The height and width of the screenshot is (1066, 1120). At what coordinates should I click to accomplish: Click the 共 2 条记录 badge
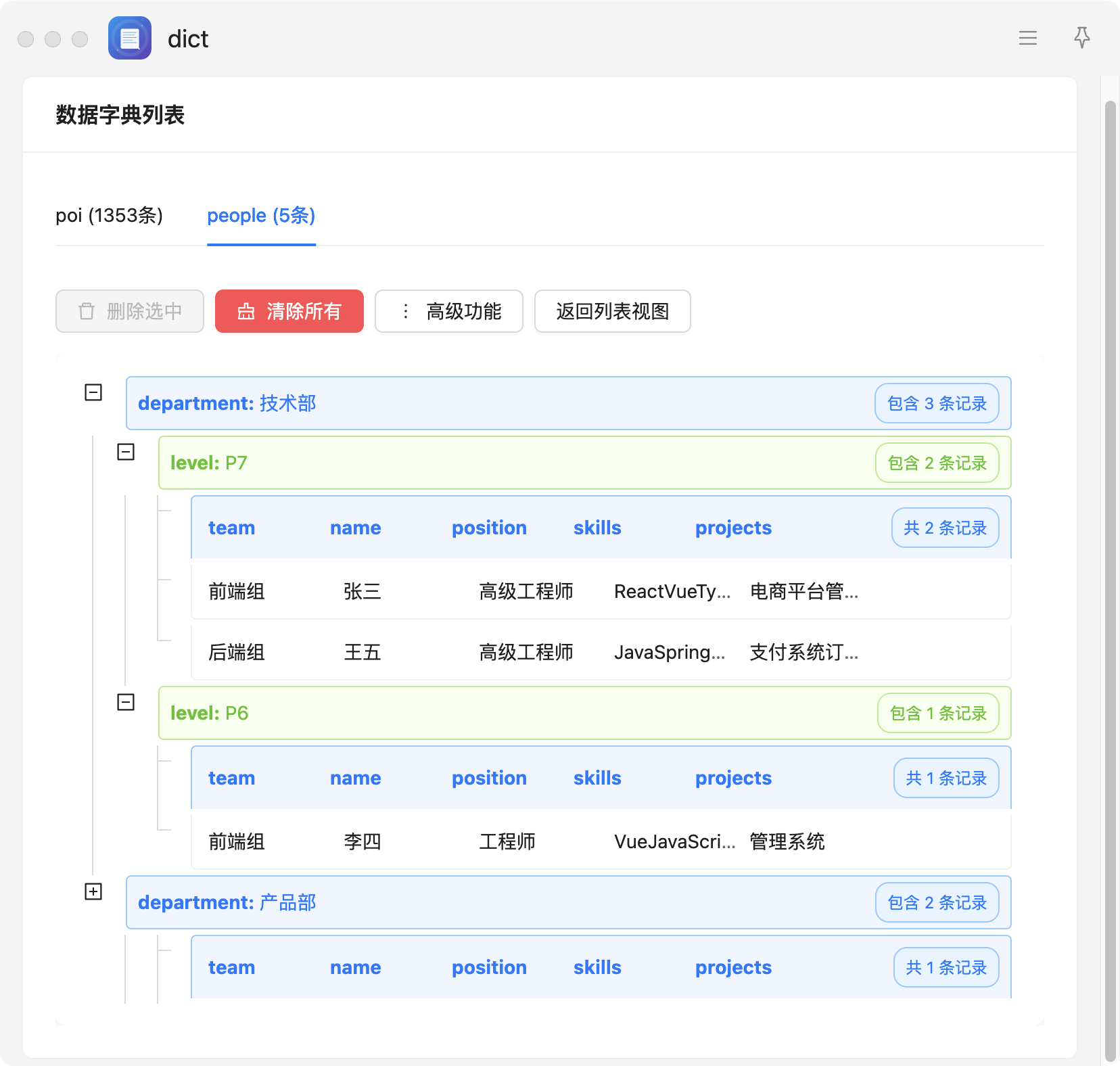point(945,528)
